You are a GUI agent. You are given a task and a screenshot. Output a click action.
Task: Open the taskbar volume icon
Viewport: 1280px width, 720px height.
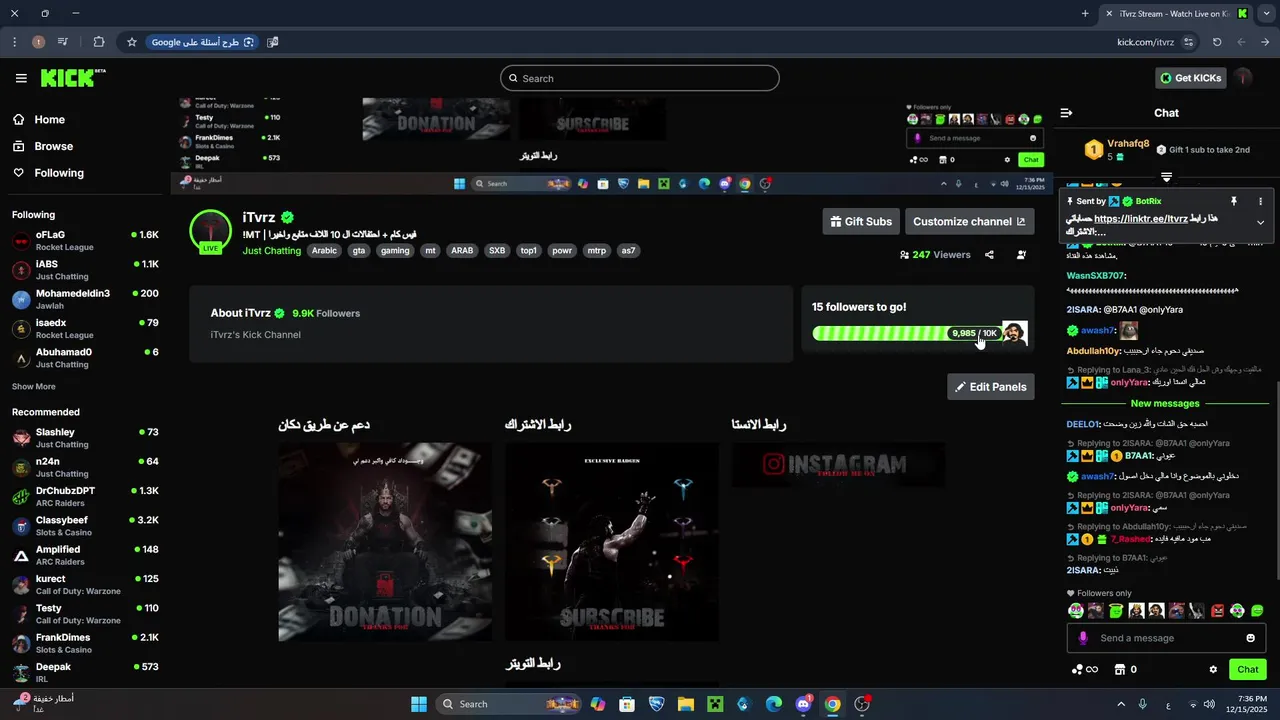coord(1210,704)
